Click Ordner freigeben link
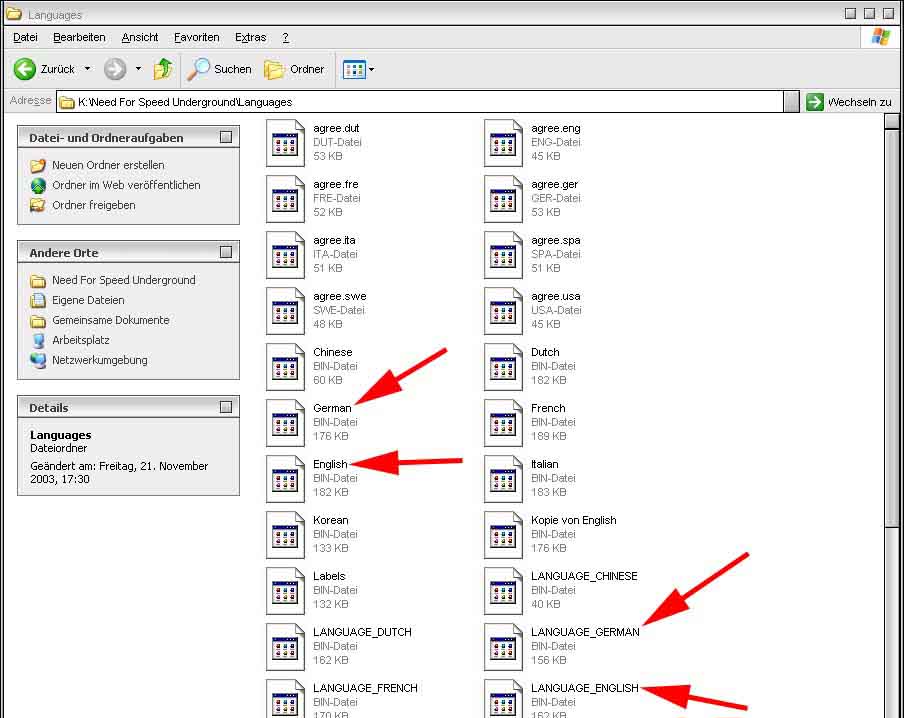Image resolution: width=904 pixels, height=718 pixels. (93, 205)
